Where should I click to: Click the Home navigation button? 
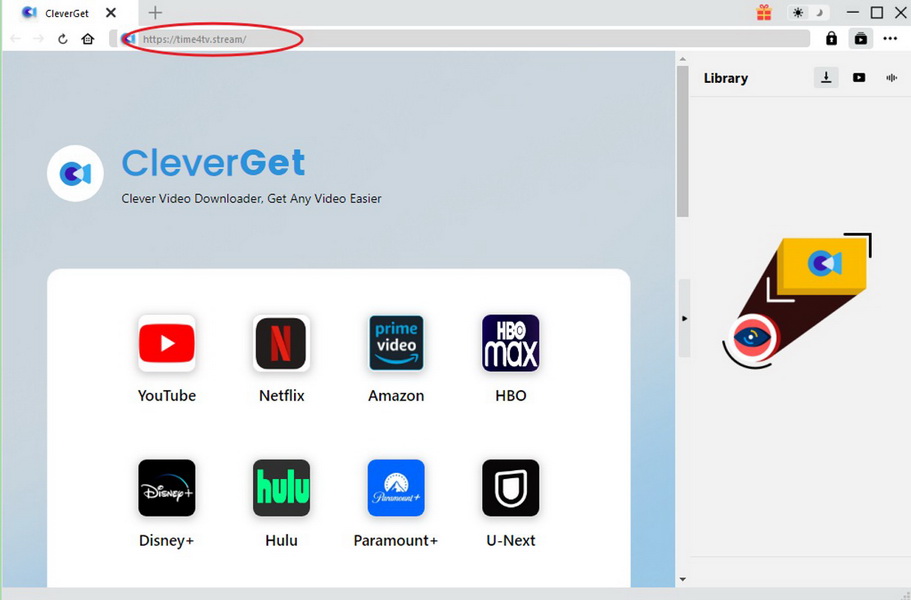[x=87, y=38]
